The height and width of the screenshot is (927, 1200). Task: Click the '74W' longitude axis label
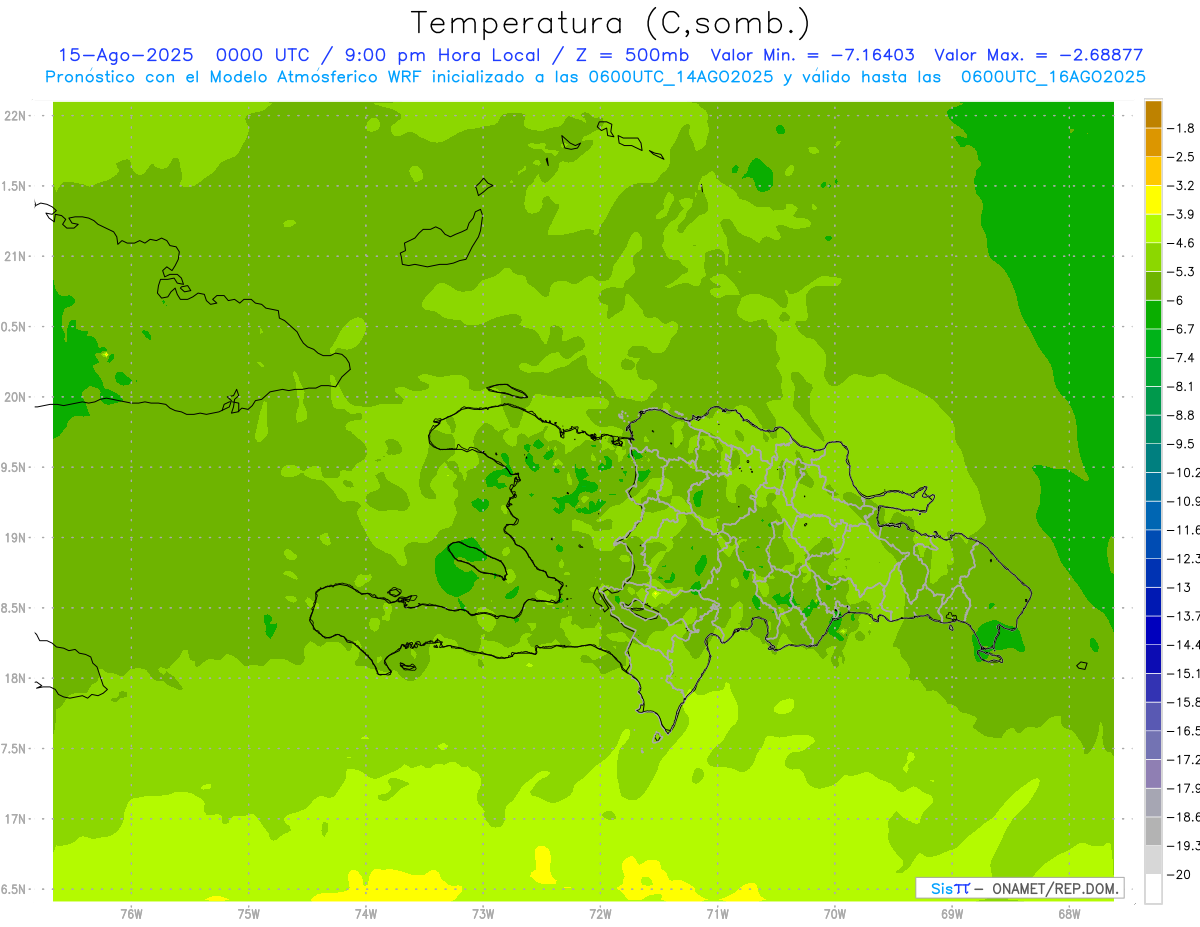pyautogui.click(x=365, y=914)
